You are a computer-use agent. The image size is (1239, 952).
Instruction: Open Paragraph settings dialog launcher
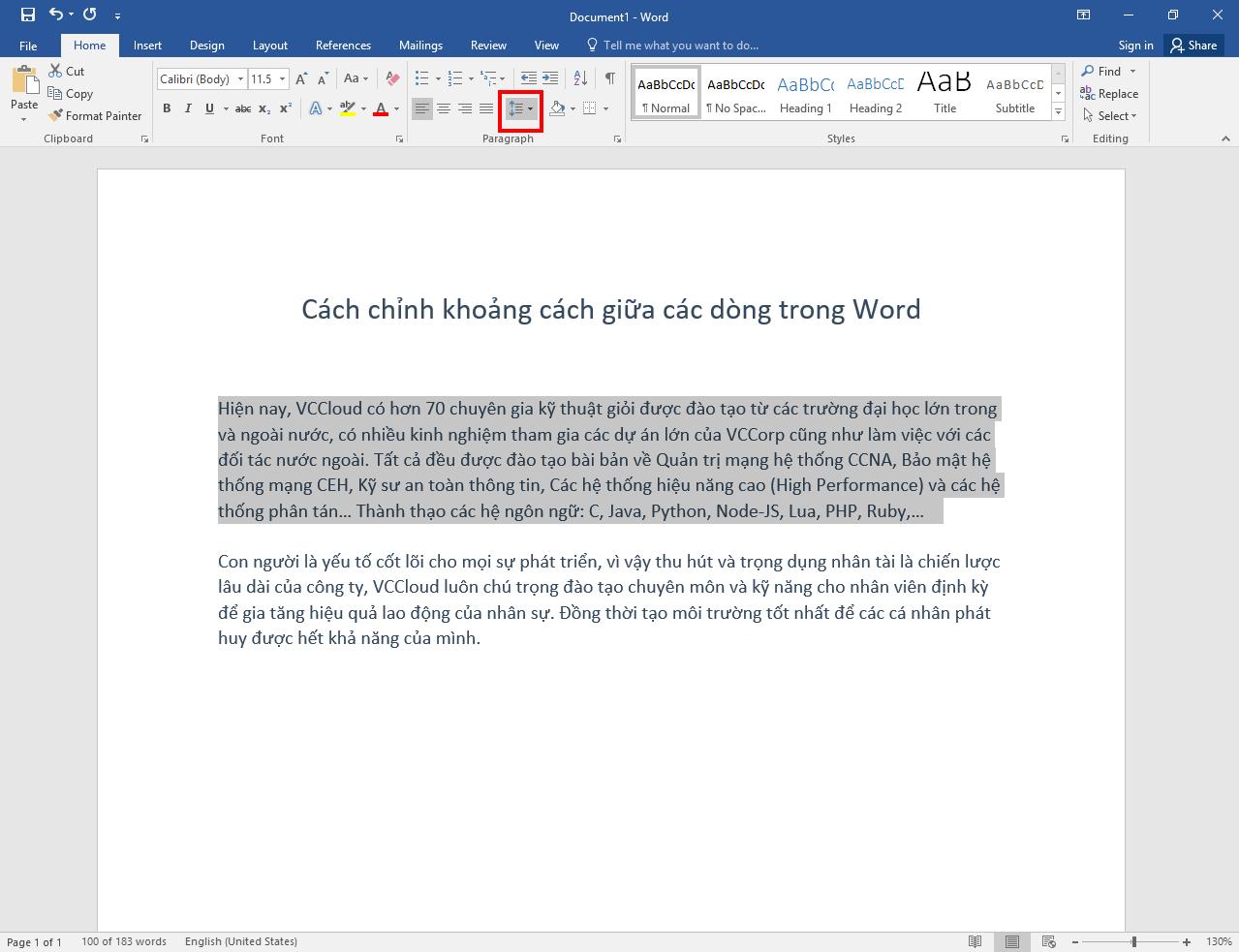(618, 139)
